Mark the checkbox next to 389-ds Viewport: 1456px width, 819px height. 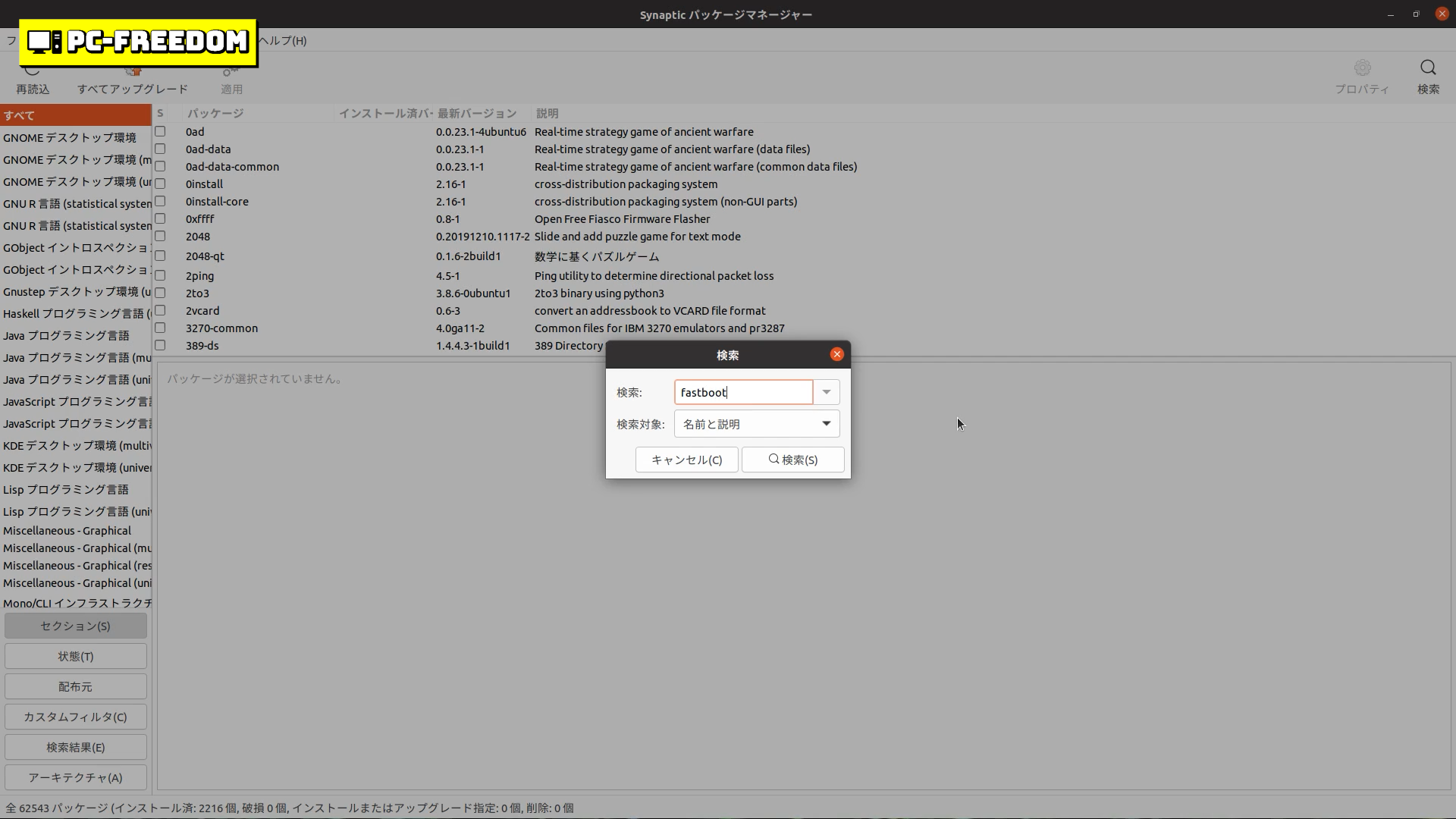[x=160, y=345]
